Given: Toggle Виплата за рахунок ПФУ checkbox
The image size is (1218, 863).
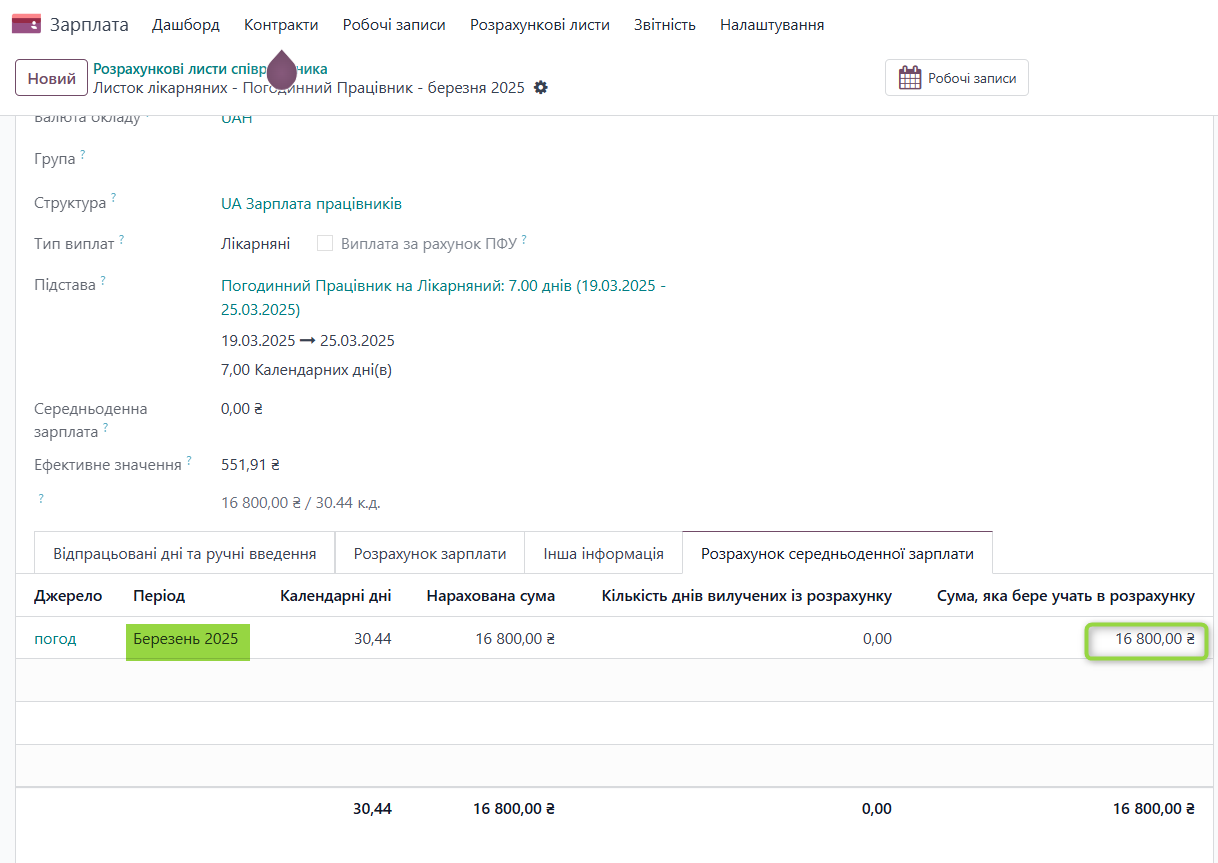Looking at the screenshot, I should click(325, 243).
